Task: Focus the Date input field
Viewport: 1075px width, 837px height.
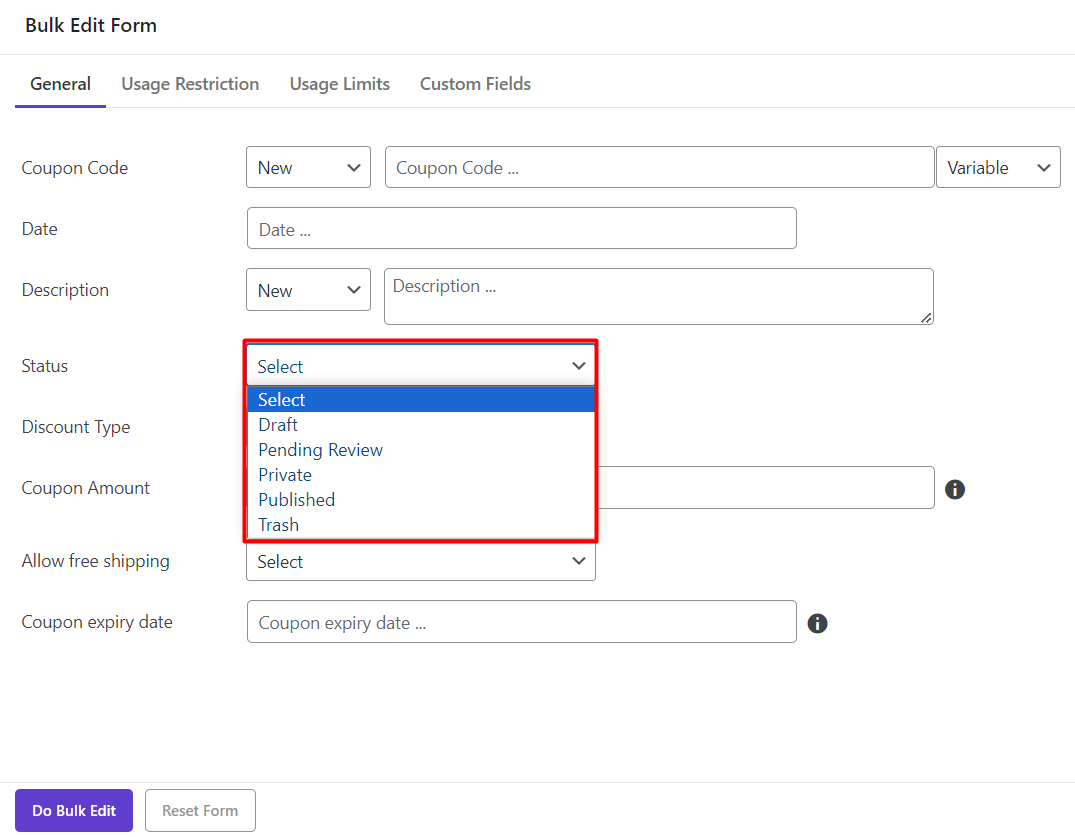Action: coord(521,229)
